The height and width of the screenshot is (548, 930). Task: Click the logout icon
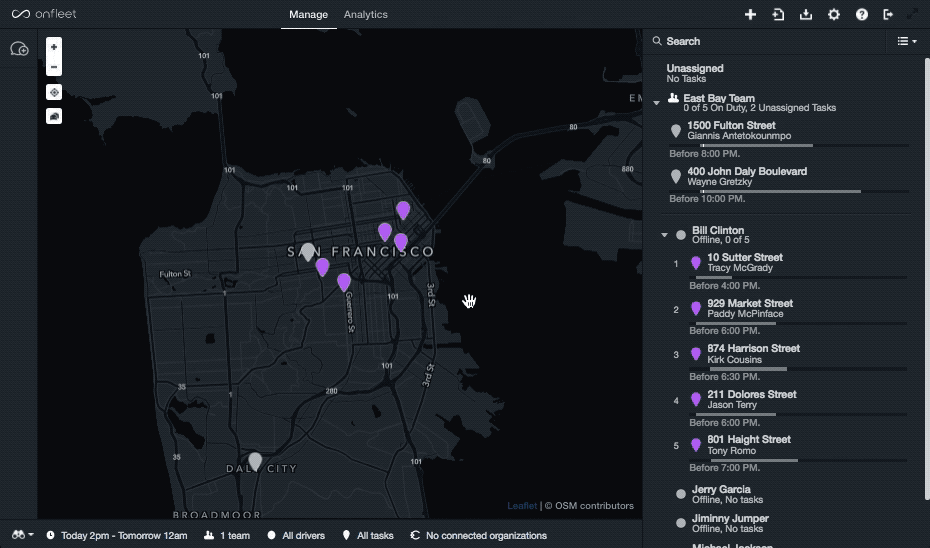888,14
